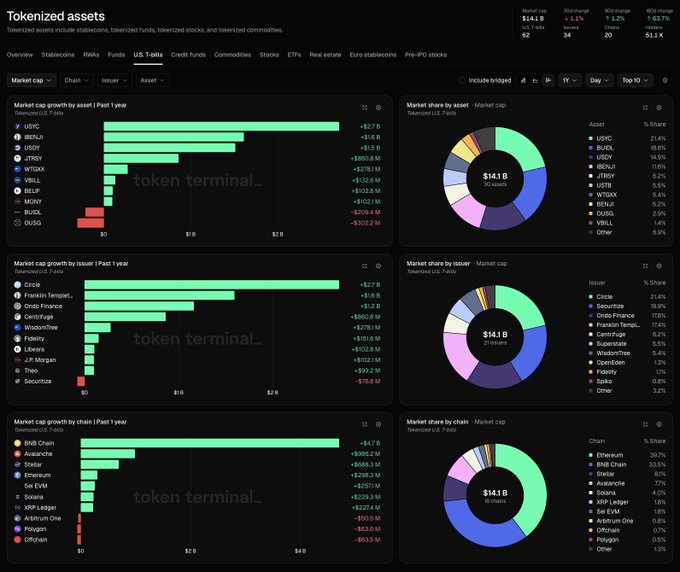The width and height of the screenshot is (680, 572).
Task: Click the USYC asset icon in growth list
Action: pyautogui.click(x=17, y=126)
